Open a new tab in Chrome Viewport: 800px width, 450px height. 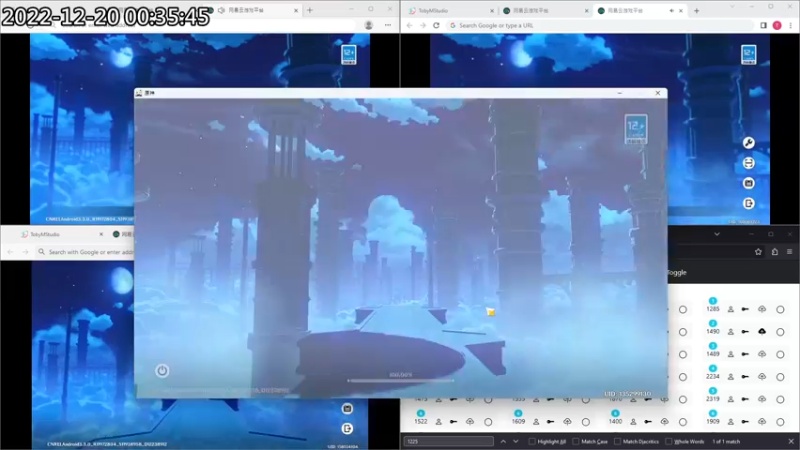pos(696,10)
